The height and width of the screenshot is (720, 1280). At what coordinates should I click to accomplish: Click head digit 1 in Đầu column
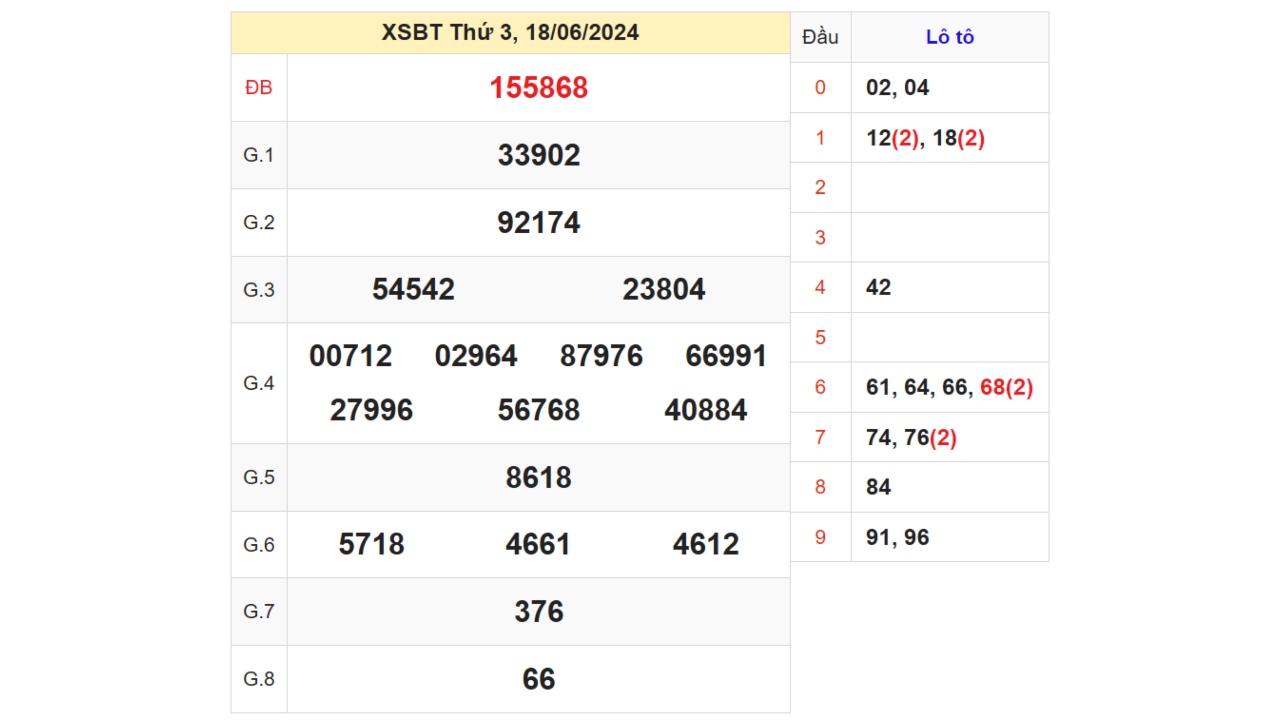pos(821,138)
